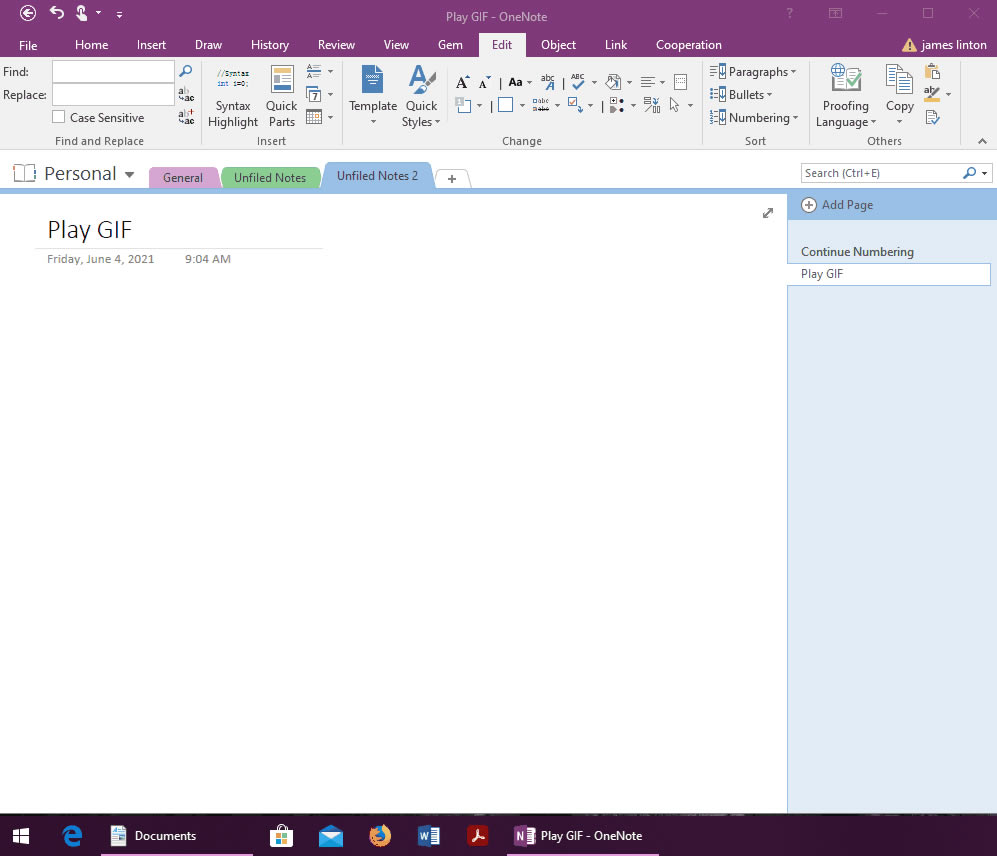This screenshot has width=997, height=856.
Task: Select the Play GIF page in sidebar
Action: tap(888, 273)
